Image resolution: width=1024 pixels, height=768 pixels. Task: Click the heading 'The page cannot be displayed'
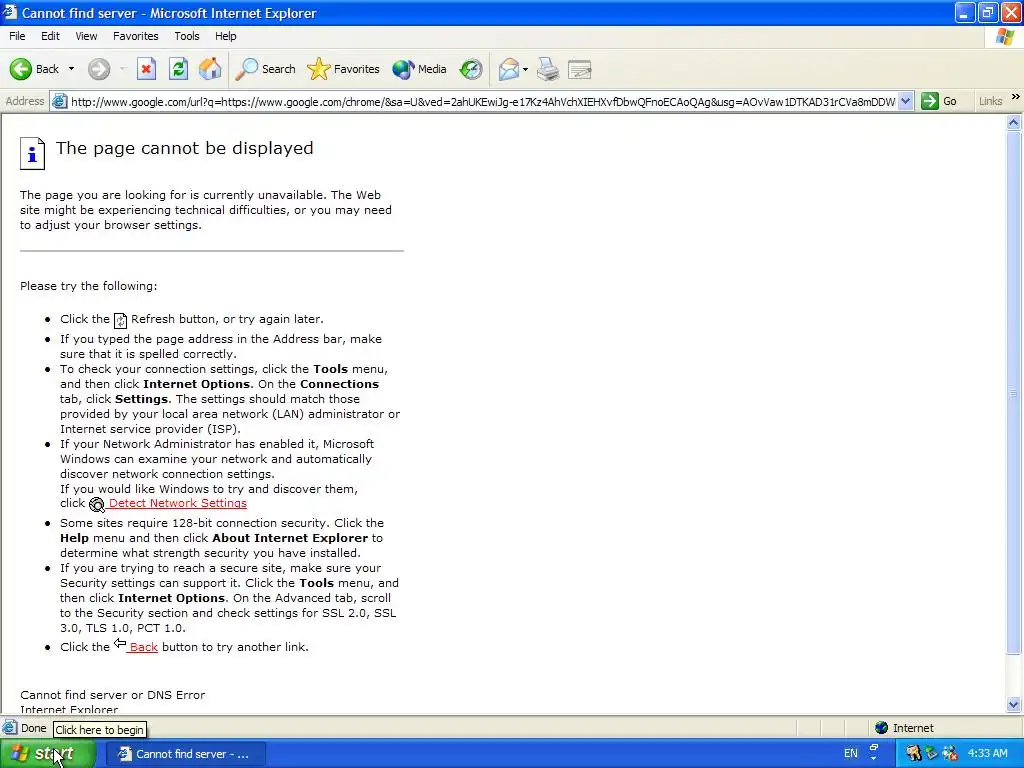click(x=185, y=148)
